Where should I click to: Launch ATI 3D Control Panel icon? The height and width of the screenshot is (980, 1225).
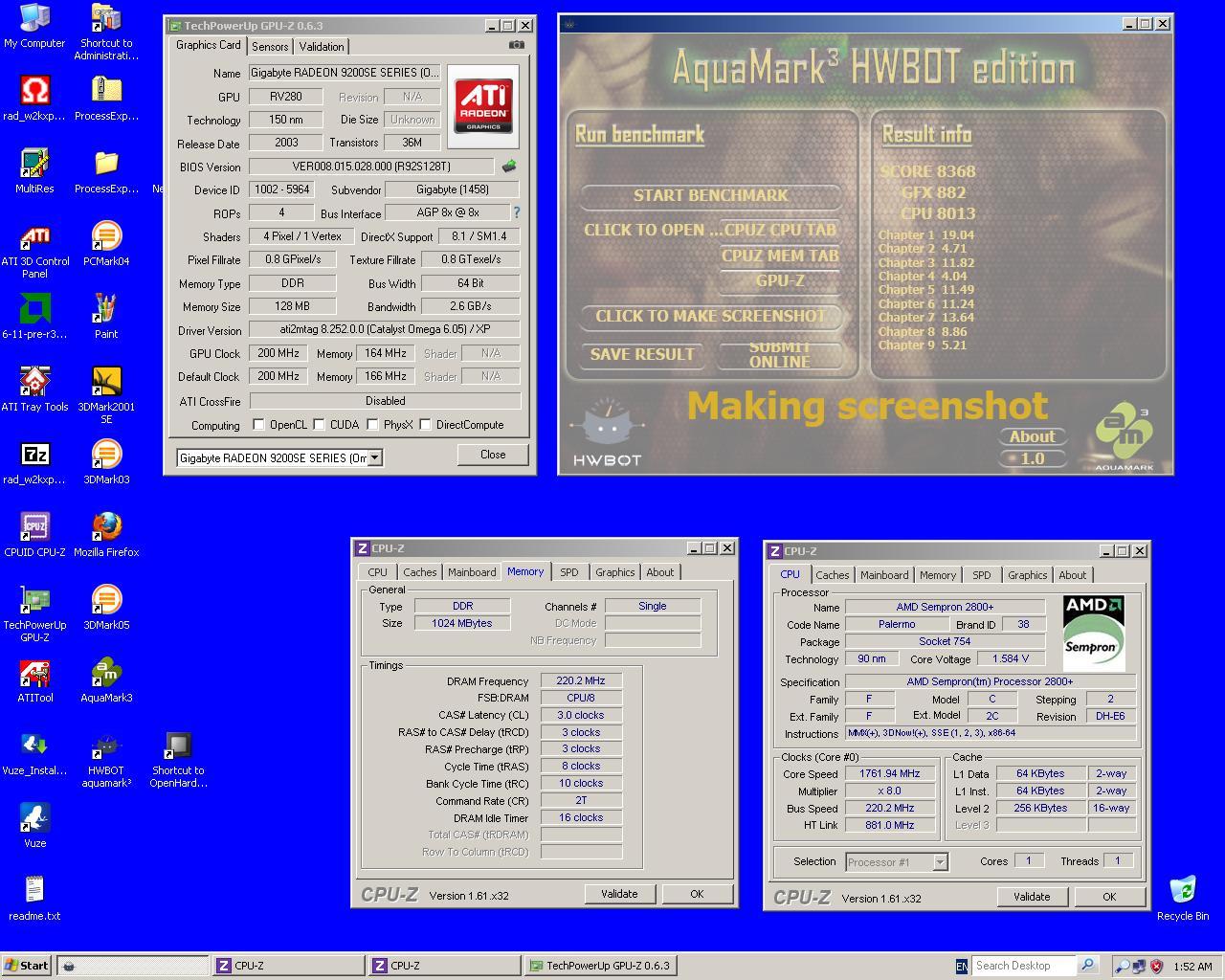(34, 251)
